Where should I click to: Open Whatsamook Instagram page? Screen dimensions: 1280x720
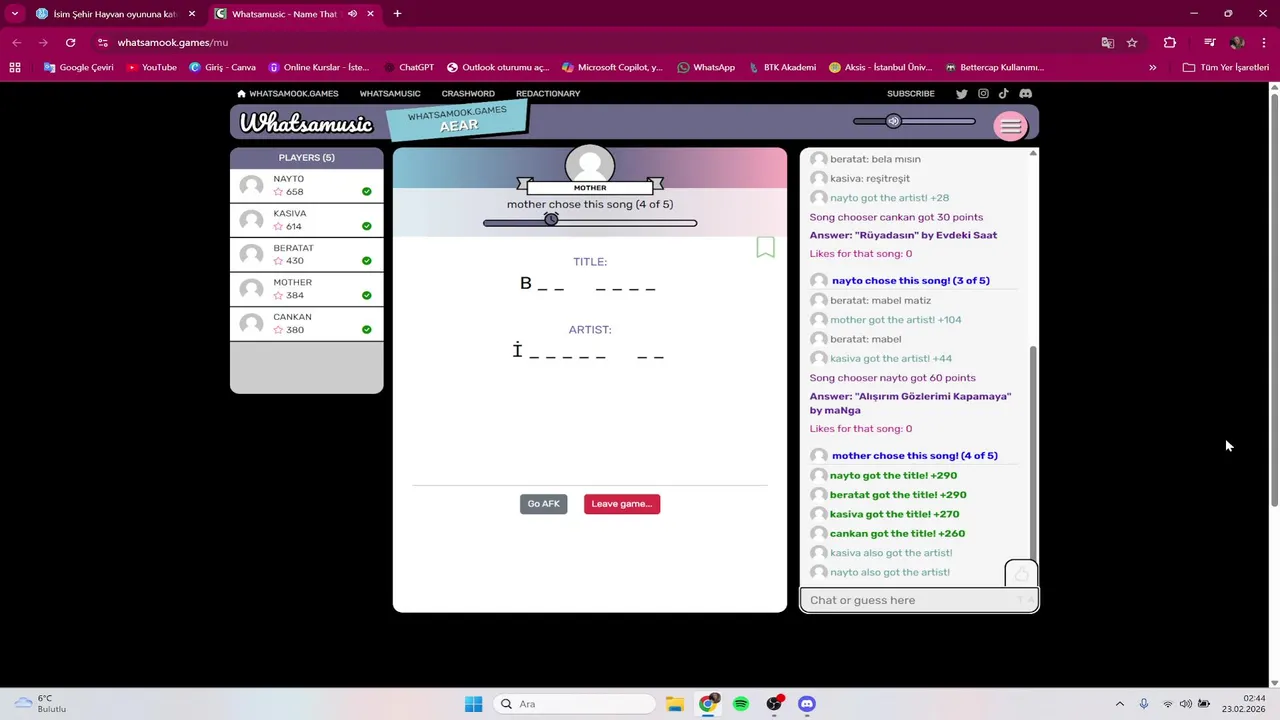point(983,94)
